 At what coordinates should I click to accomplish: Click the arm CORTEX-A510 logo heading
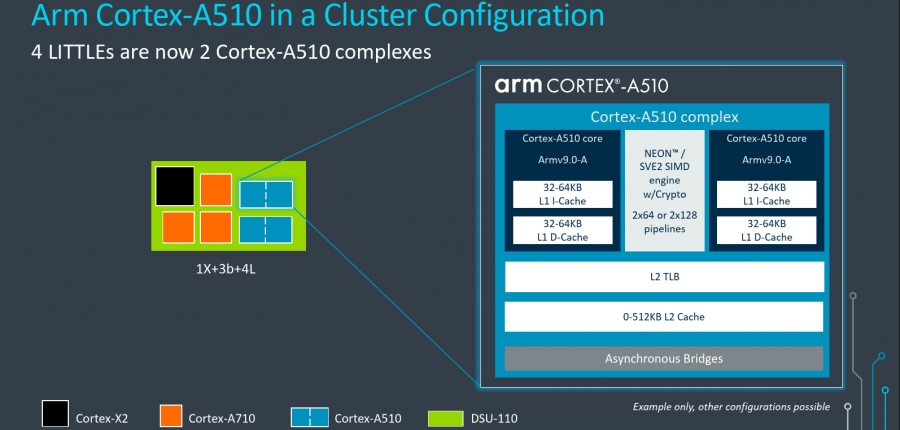[581, 86]
